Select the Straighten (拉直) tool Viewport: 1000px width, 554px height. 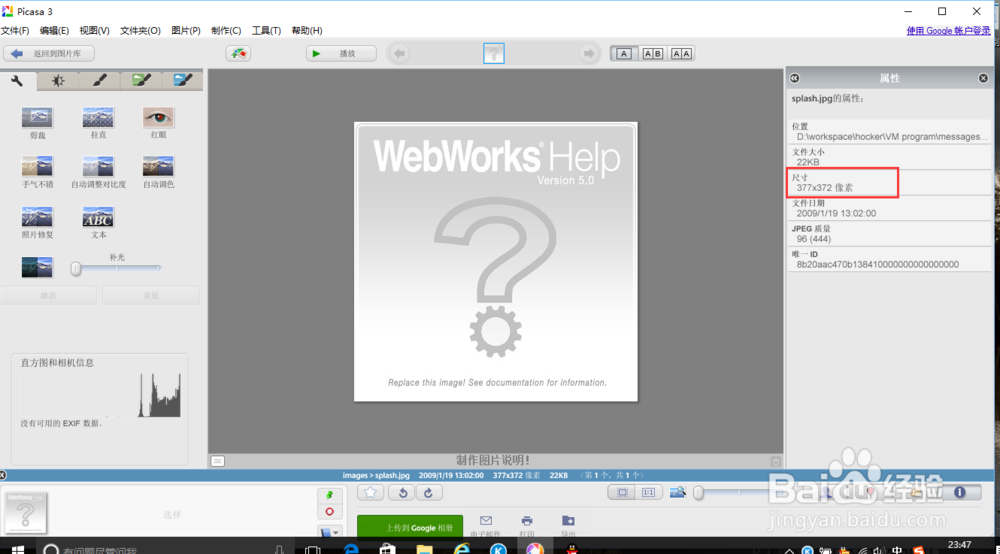click(x=98, y=122)
